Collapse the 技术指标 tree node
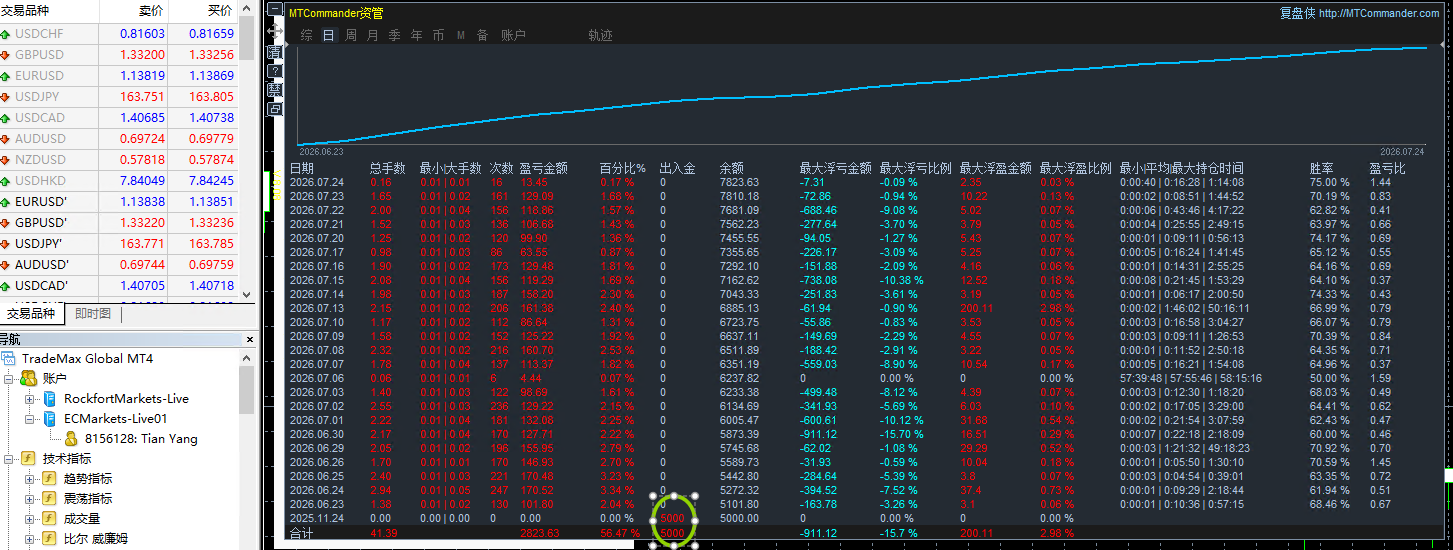The image size is (1453, 550). (10, 459)
